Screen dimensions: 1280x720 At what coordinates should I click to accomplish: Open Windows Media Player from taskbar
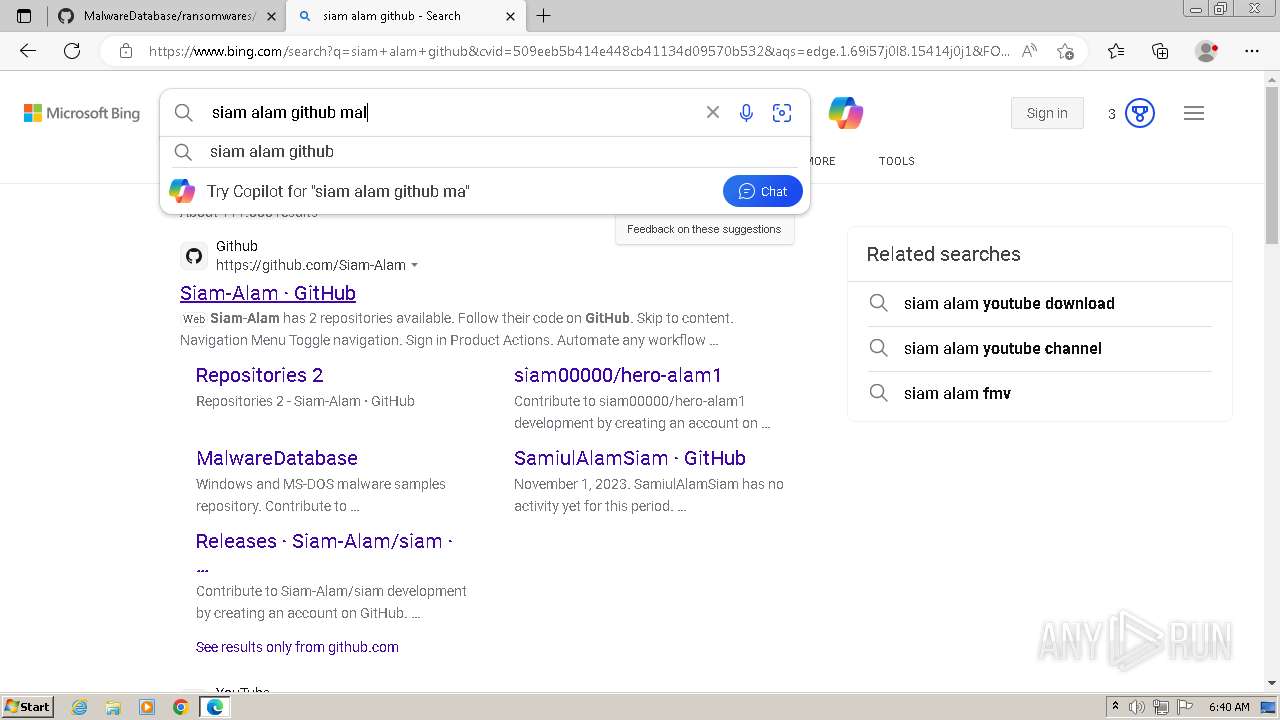pyautogui.click(x=147, y=707)
